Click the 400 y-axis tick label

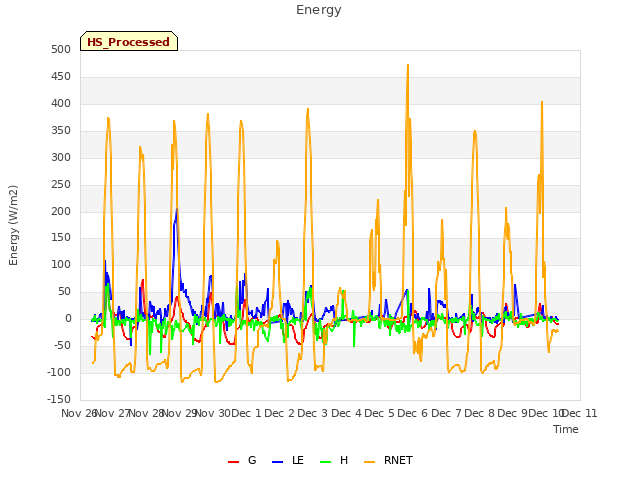click(x=61, y=103)
